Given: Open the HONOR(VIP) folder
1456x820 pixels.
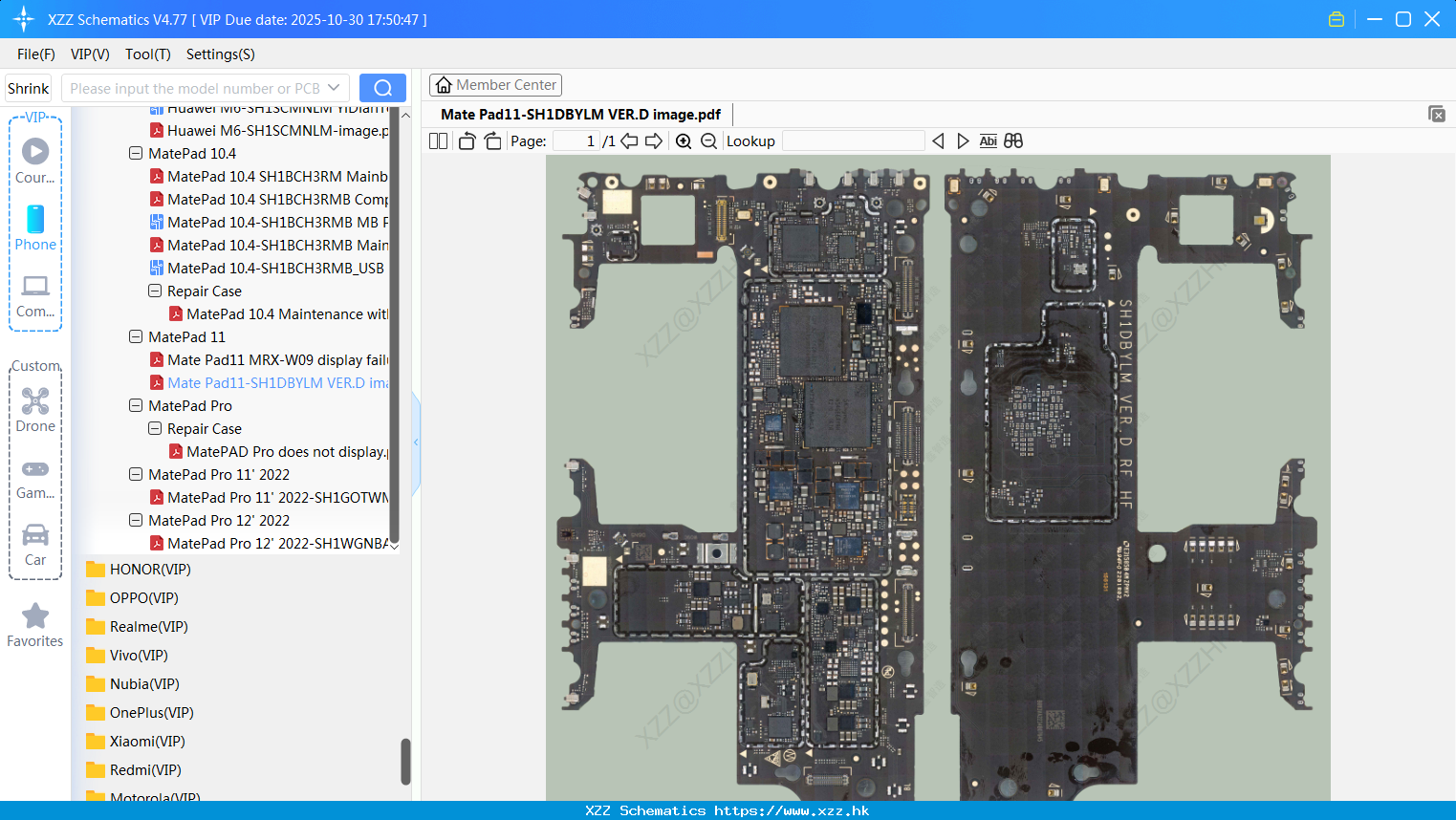Looking at the screenshot, I should [139, 569].
